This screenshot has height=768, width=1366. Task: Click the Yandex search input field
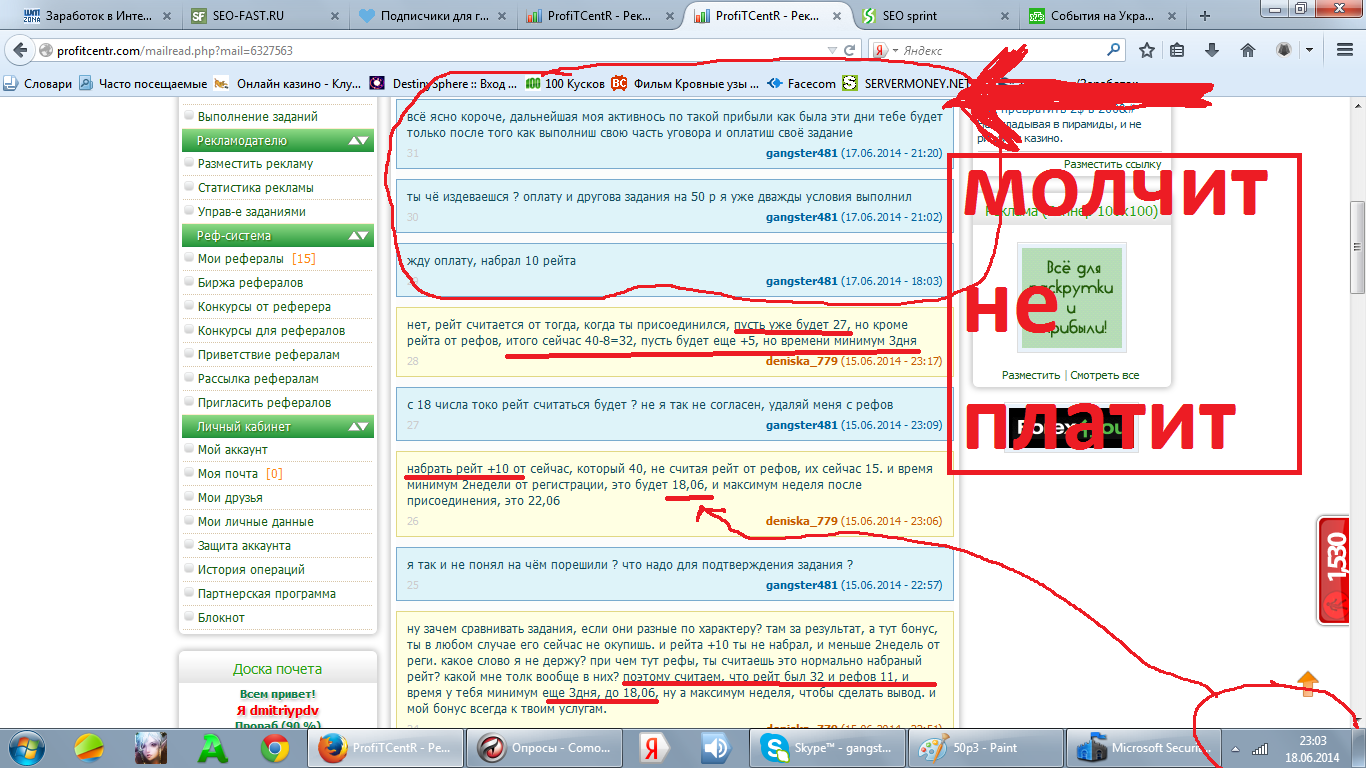coord(1002,50)
